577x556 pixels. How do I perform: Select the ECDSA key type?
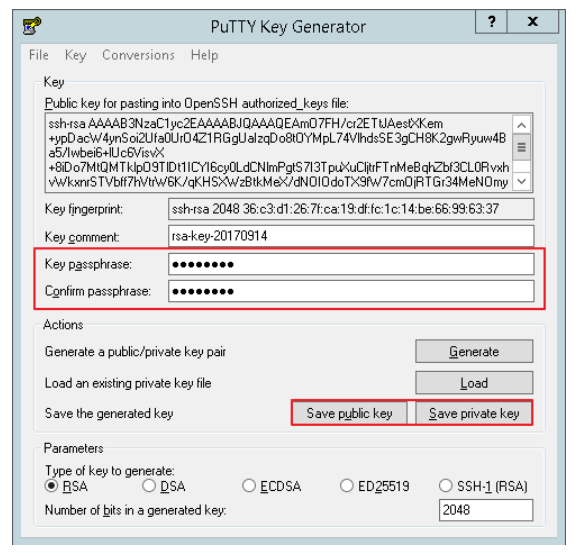pyautogui.click(x=249, y=486)
